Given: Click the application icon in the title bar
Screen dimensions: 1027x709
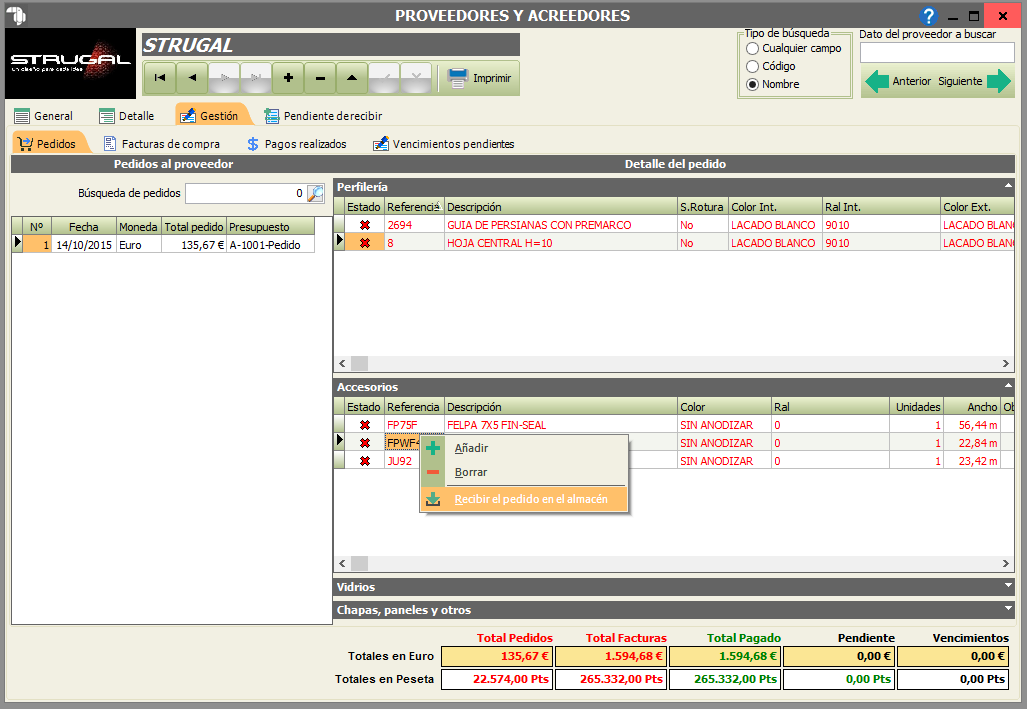Looking at the screenshot, I should click(x=16, y=15).
